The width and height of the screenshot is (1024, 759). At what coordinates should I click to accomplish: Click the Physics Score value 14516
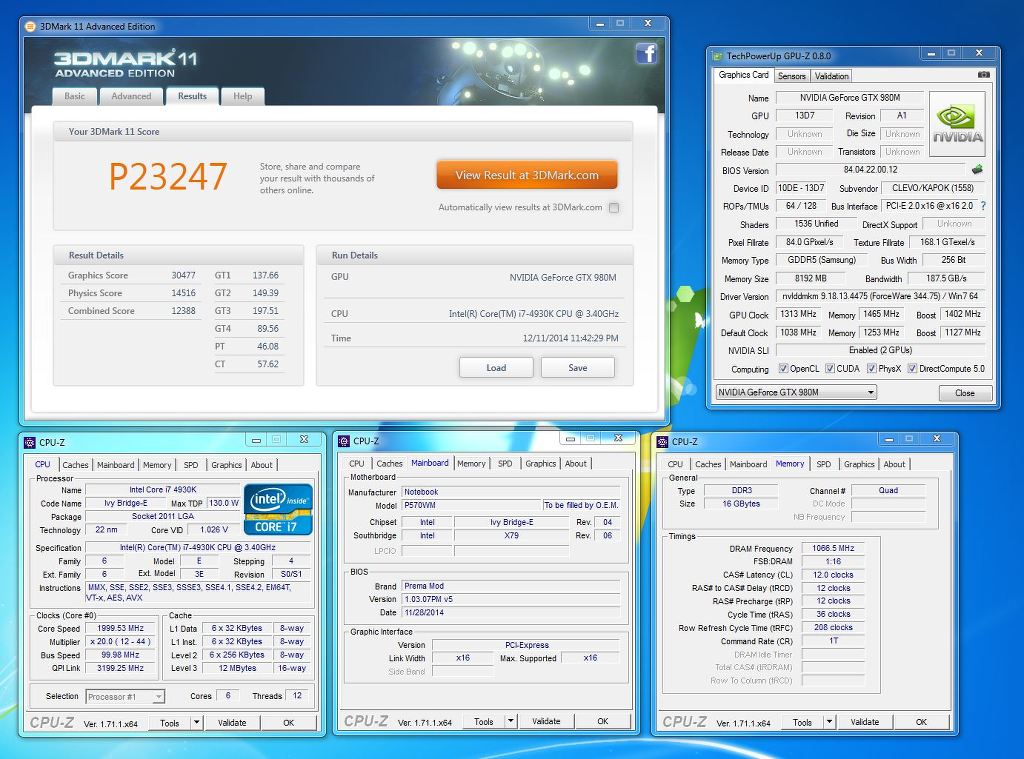point(184,293)
